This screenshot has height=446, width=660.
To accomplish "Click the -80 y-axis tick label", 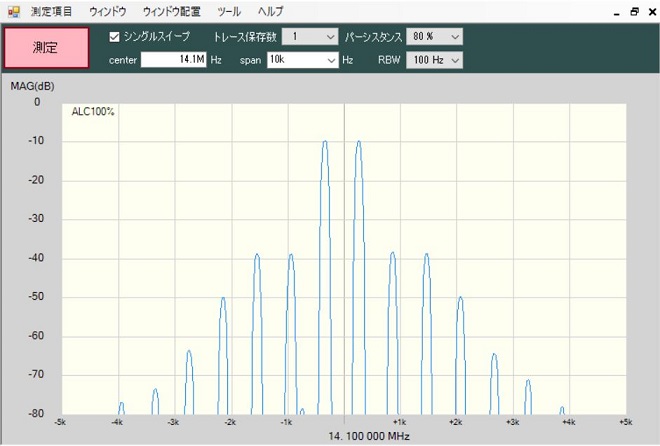I will coord(36,414).
